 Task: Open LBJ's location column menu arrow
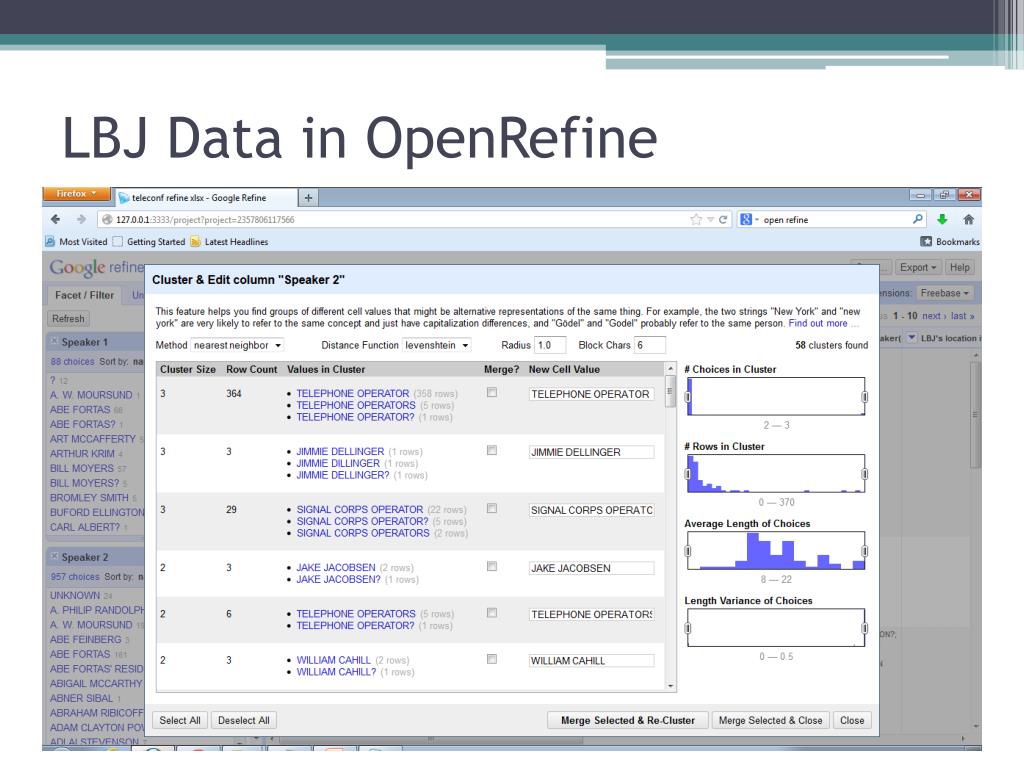pyautogui.click(x=912, y=338)
